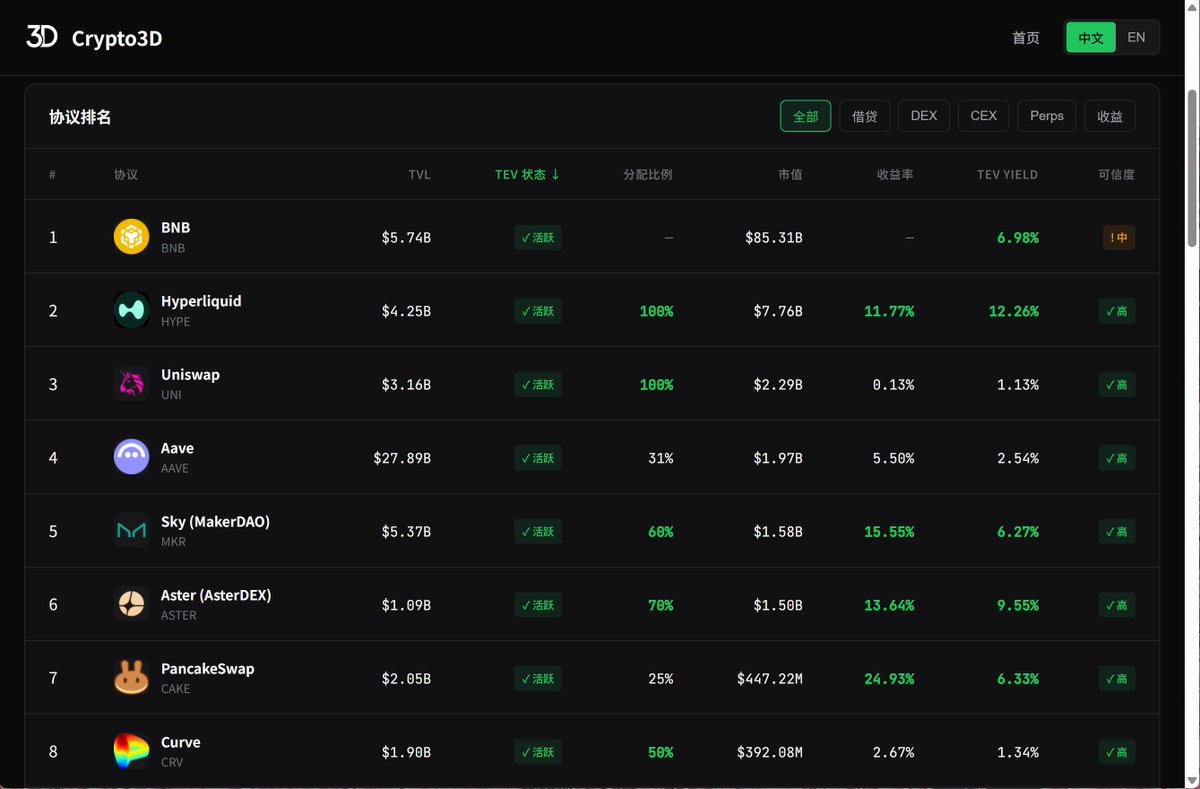1200x789 pixels.
Task: Click the 高 credibility badge for Uniswap
Action: click(x=1116, y=384)
